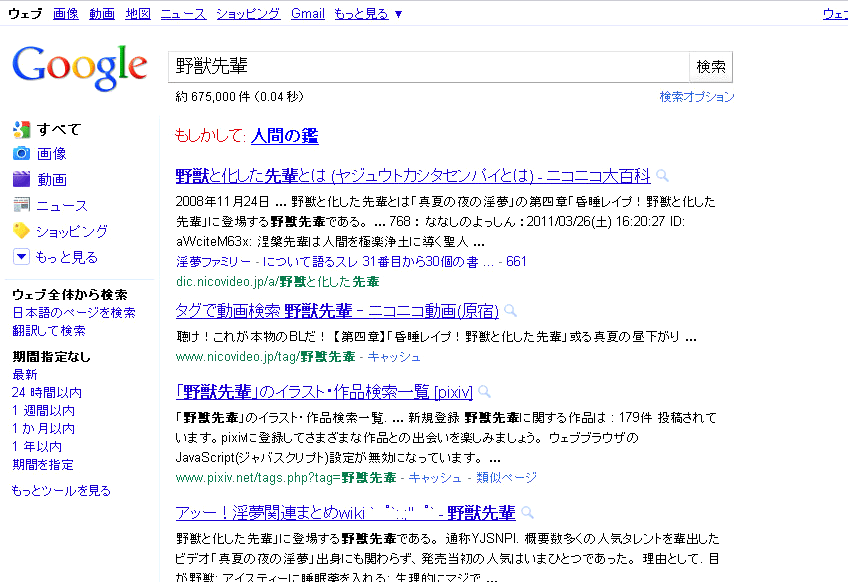Filter results to 1 か月以内
The height and width of the screenshot is (582, 848).
[x=43, y=428]
